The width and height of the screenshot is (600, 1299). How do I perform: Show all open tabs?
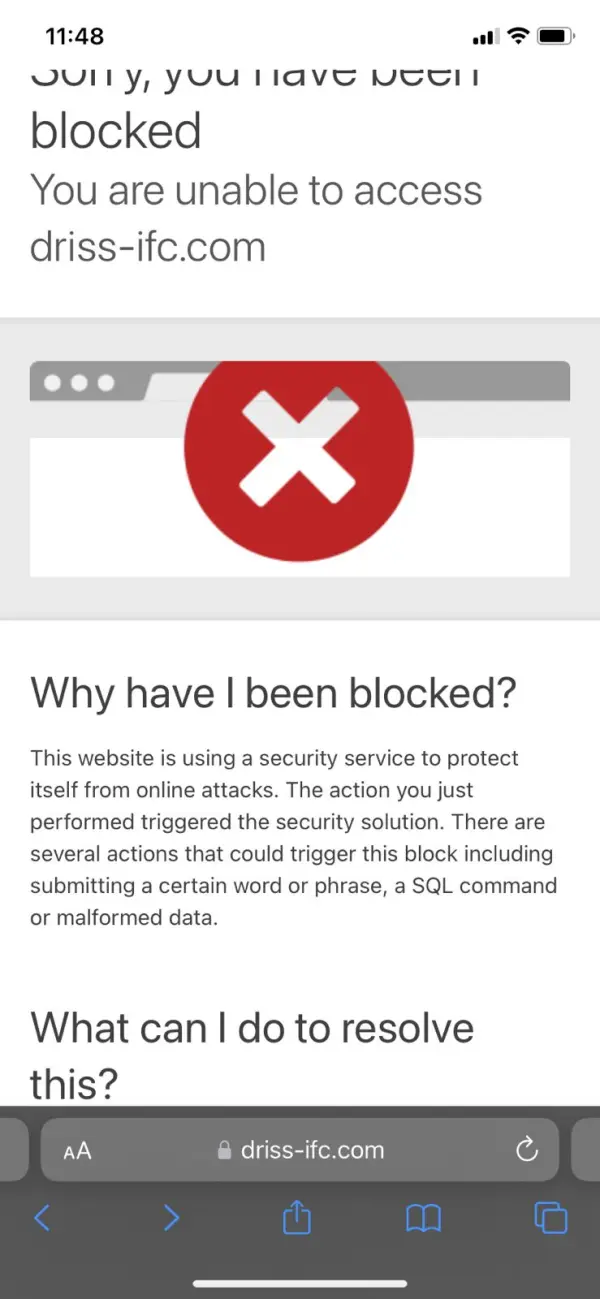click(551, 1217)
